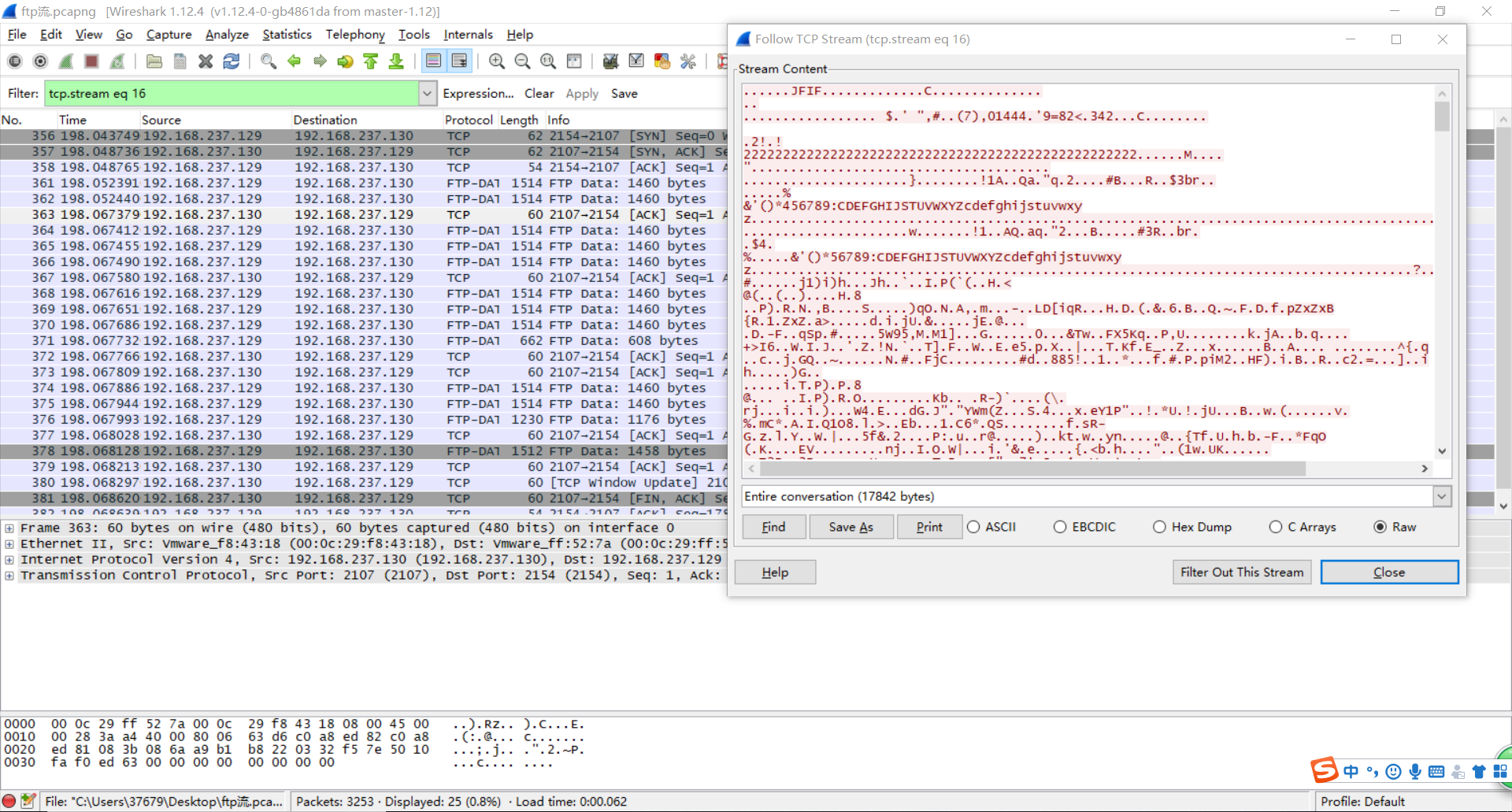Open Sogou emoji smiley icon
1512x812 pixels.
pos(1393,772)
